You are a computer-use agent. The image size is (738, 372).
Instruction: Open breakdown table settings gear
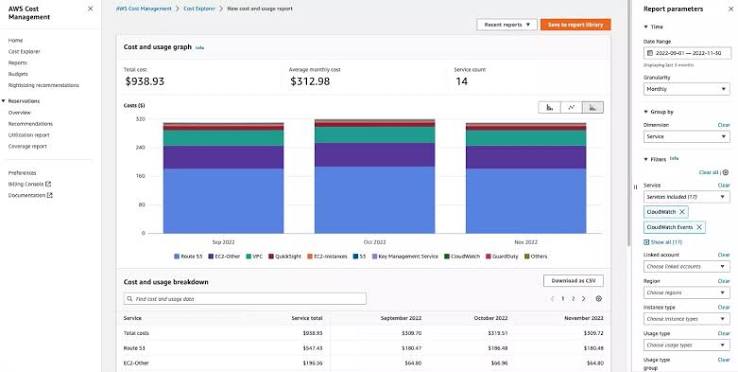click(x=599, y=299)
